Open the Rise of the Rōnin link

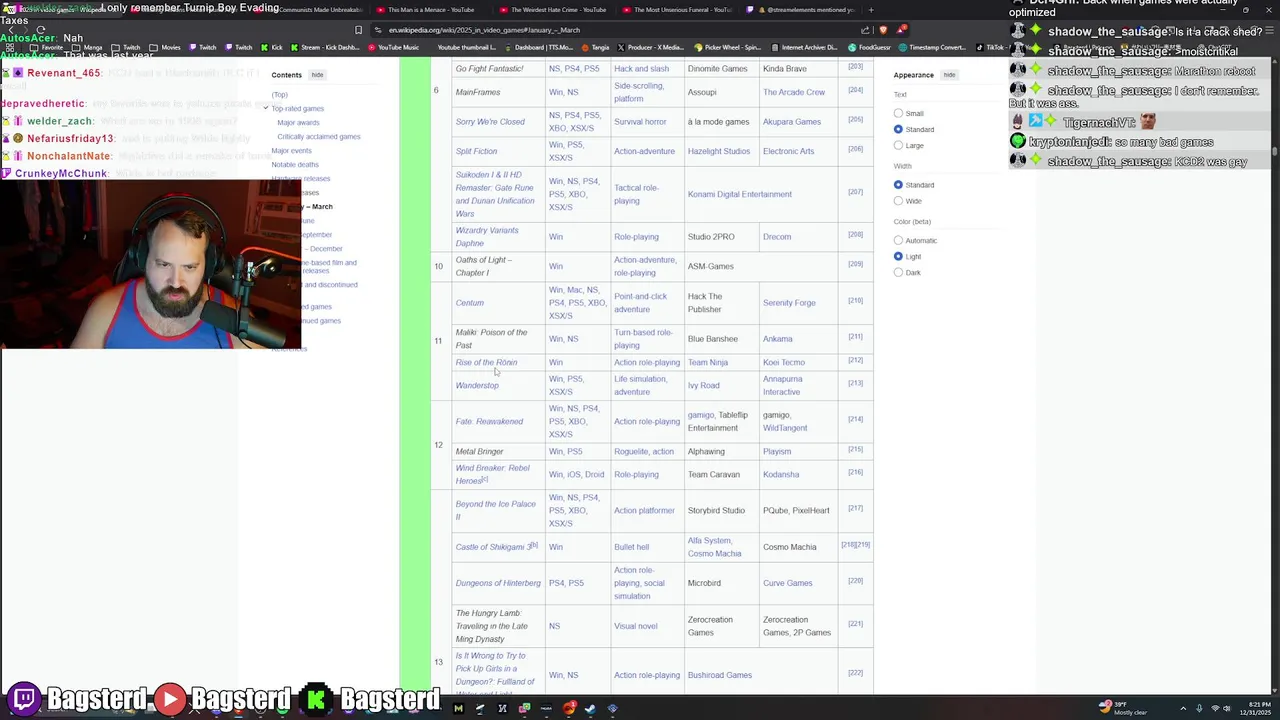click(x=486, y=362)
